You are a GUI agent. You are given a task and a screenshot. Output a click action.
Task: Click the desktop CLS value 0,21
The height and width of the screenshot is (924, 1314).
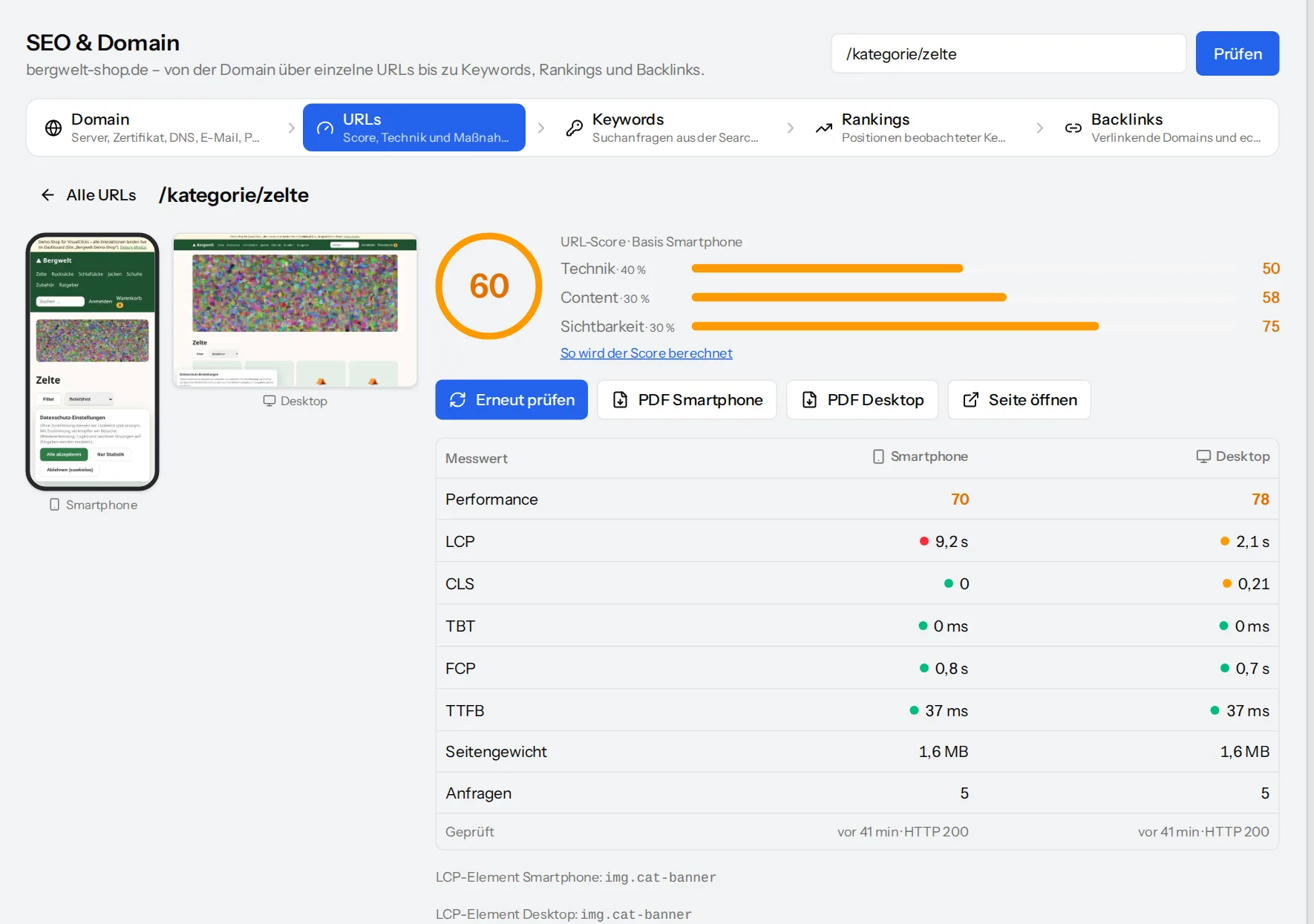[x=1253, y=584]
